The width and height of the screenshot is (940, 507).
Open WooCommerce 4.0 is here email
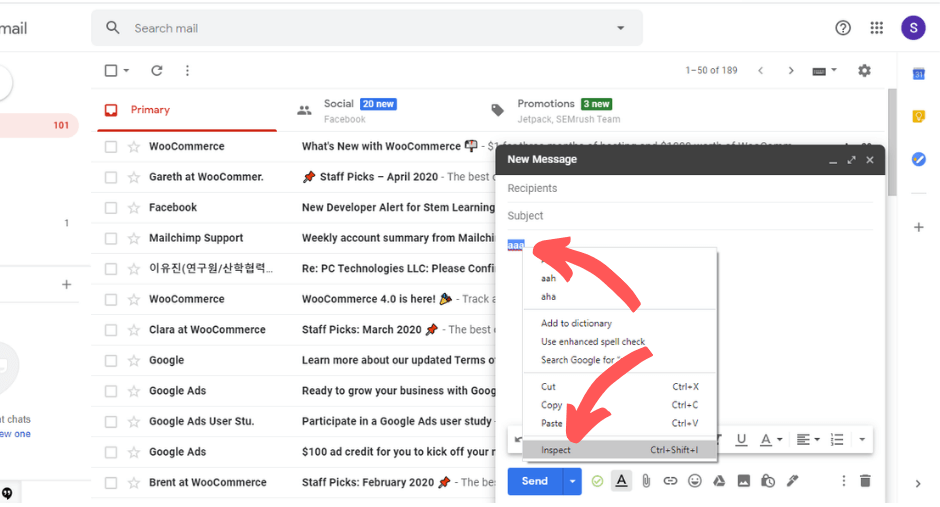click(293, 299)
